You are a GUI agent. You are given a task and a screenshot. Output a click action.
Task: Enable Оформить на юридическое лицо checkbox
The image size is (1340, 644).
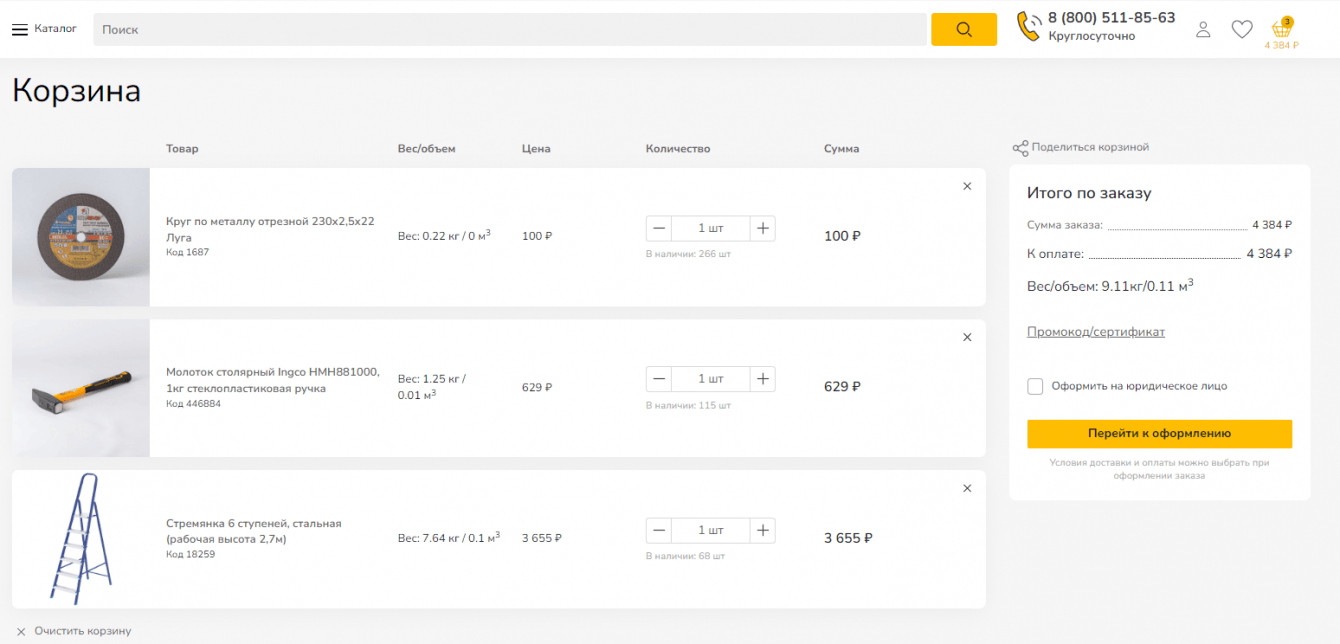1035,386
